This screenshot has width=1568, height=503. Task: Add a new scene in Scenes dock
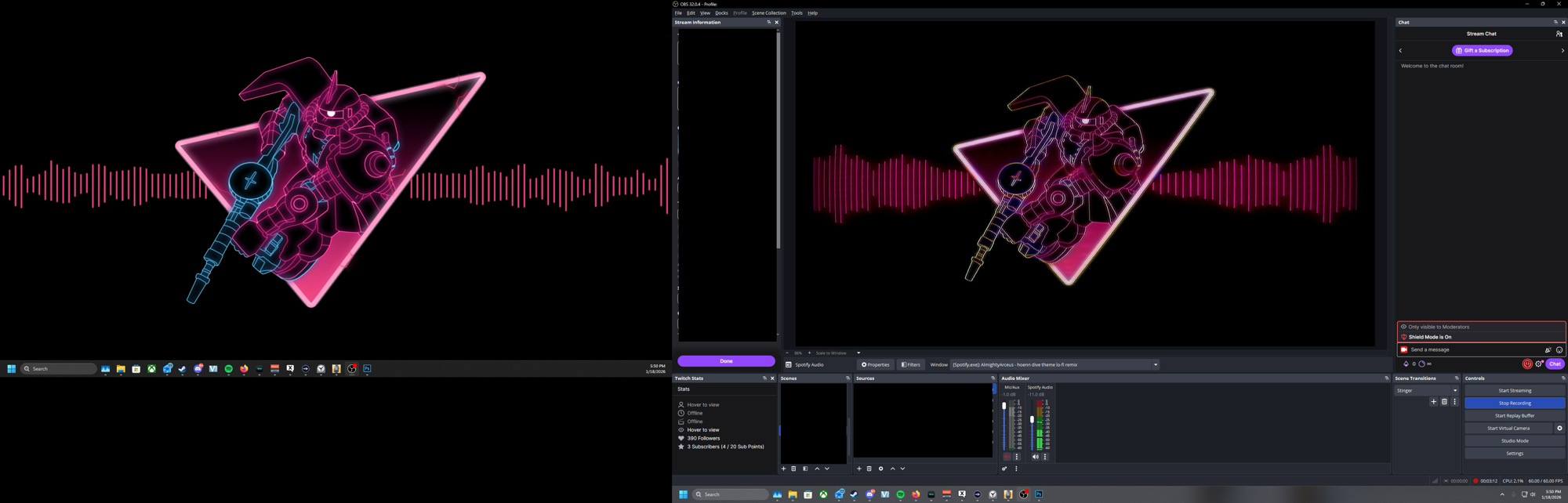(783, 469)
